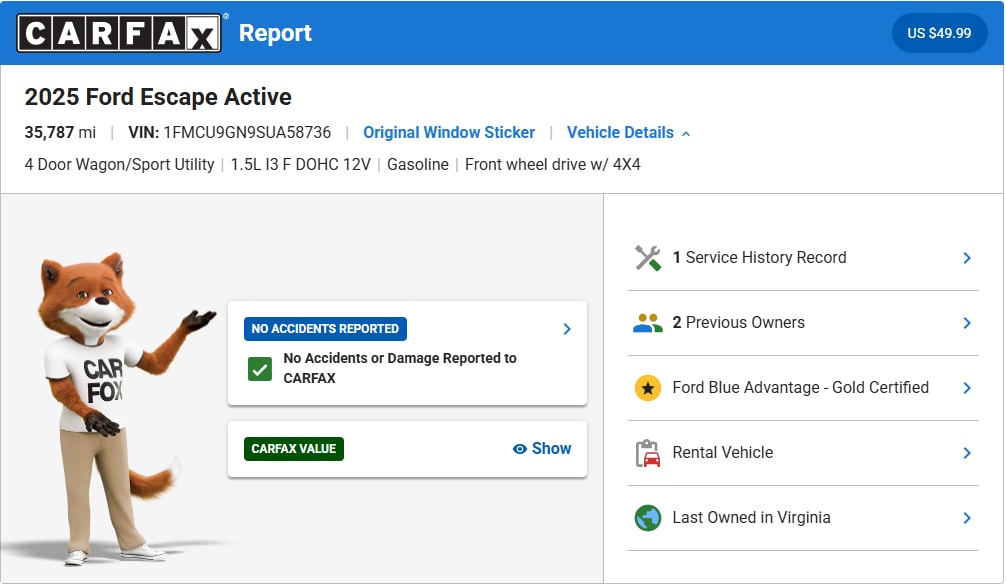Open Last Owned in Virginia arrow

(x=967, y=518)
